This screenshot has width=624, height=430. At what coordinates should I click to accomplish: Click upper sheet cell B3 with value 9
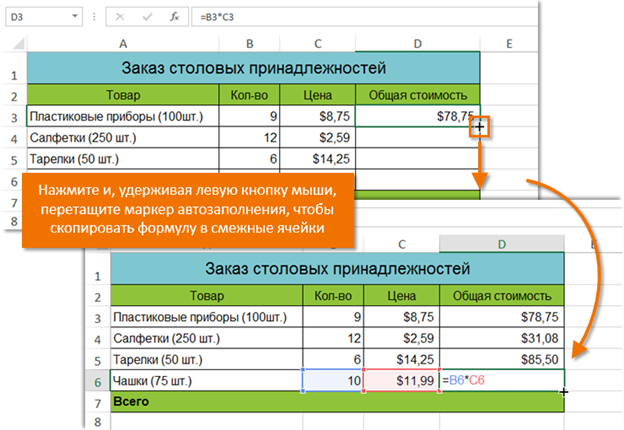[250, 116]
